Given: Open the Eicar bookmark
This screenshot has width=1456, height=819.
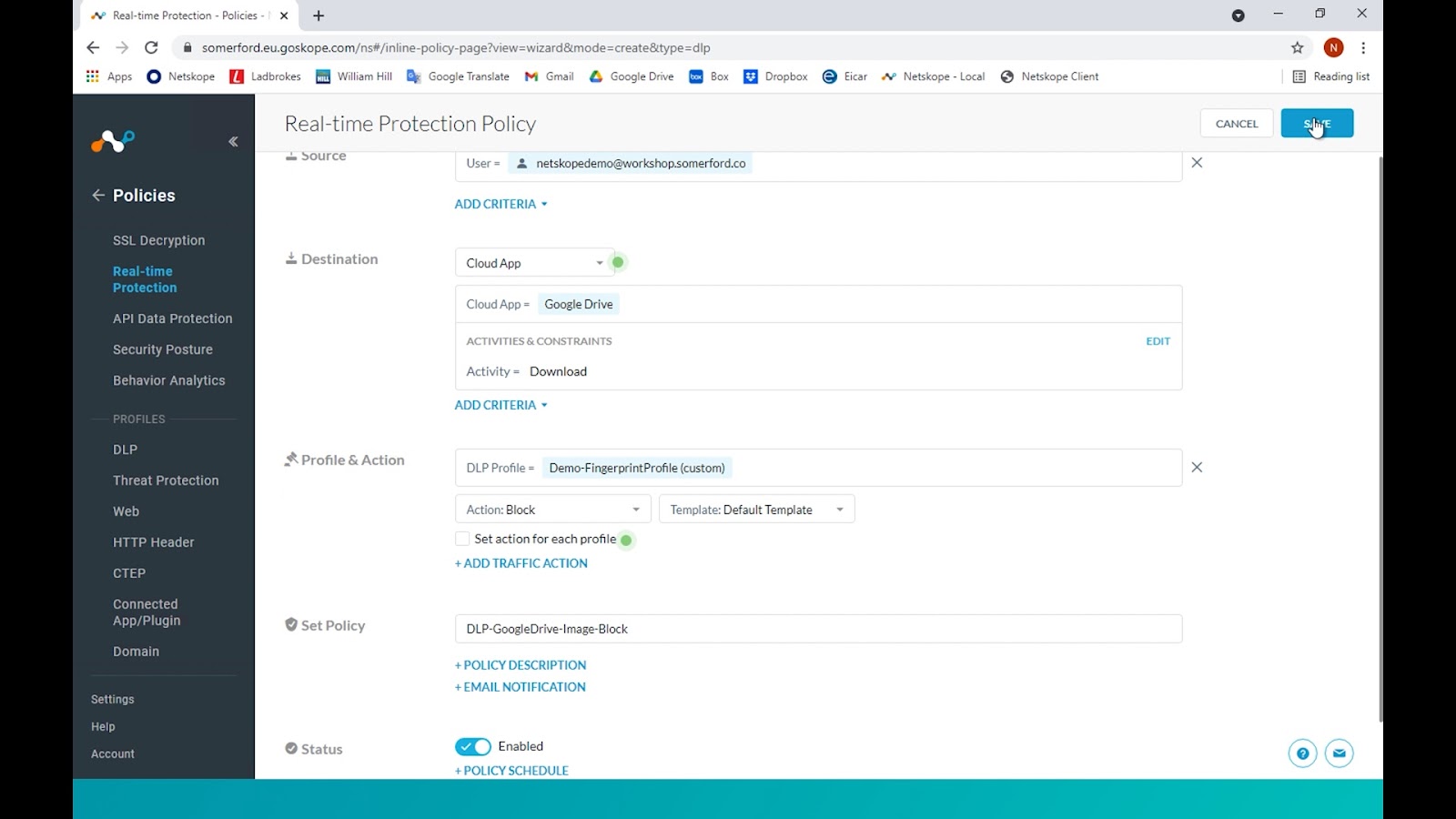Looking at the screenshot, I should [x=844, y=76].
